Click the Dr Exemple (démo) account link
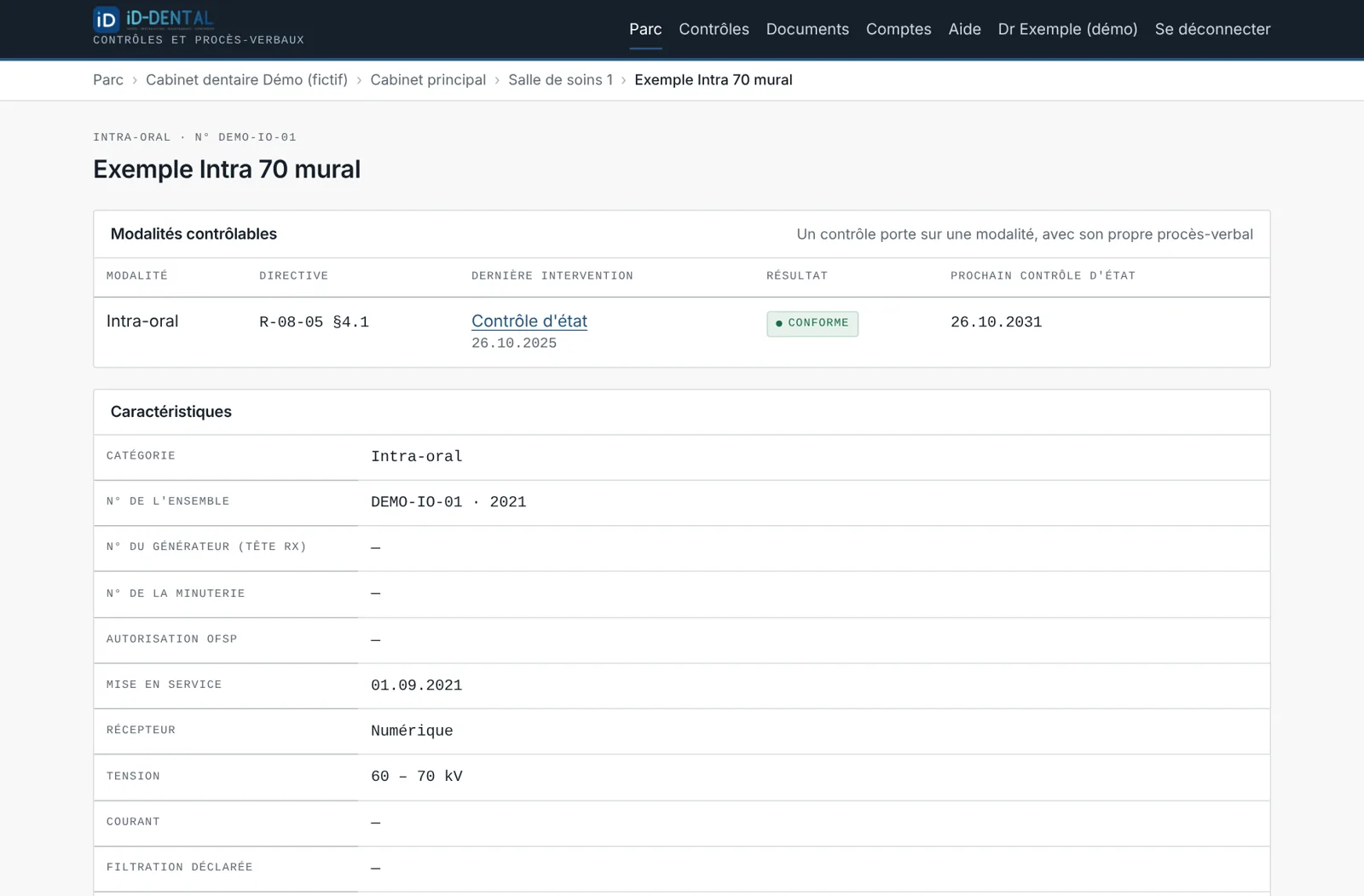The image size is (1364, 896). coord(1067,29)
